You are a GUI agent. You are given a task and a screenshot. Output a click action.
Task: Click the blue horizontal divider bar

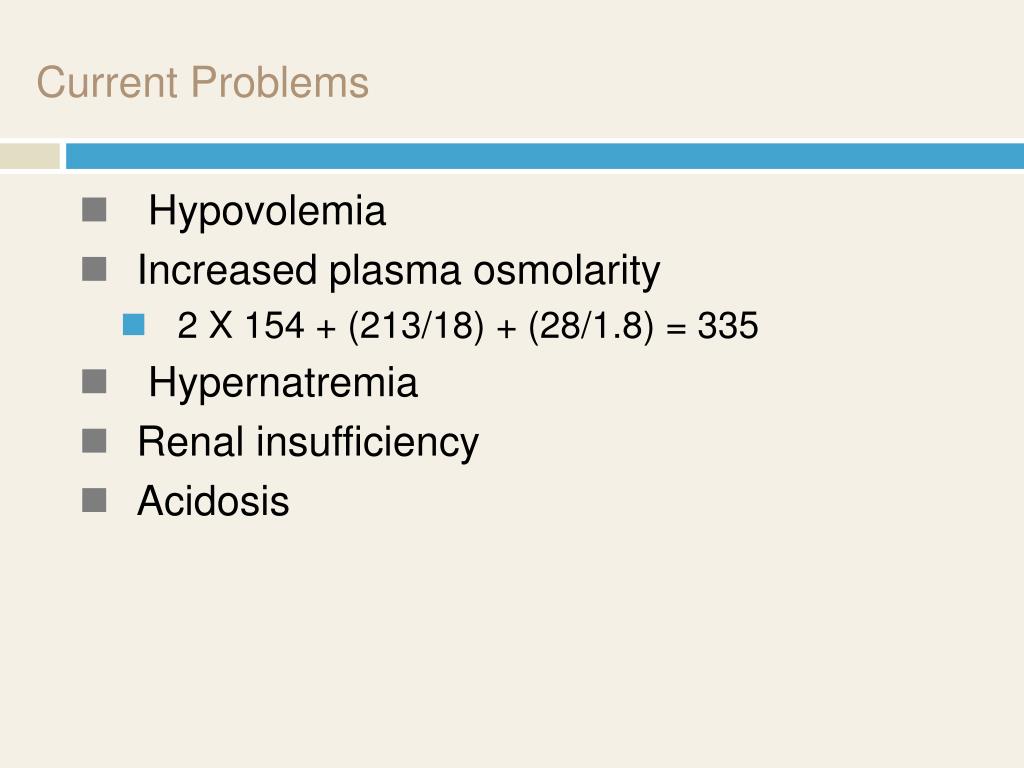pos(545,156)
